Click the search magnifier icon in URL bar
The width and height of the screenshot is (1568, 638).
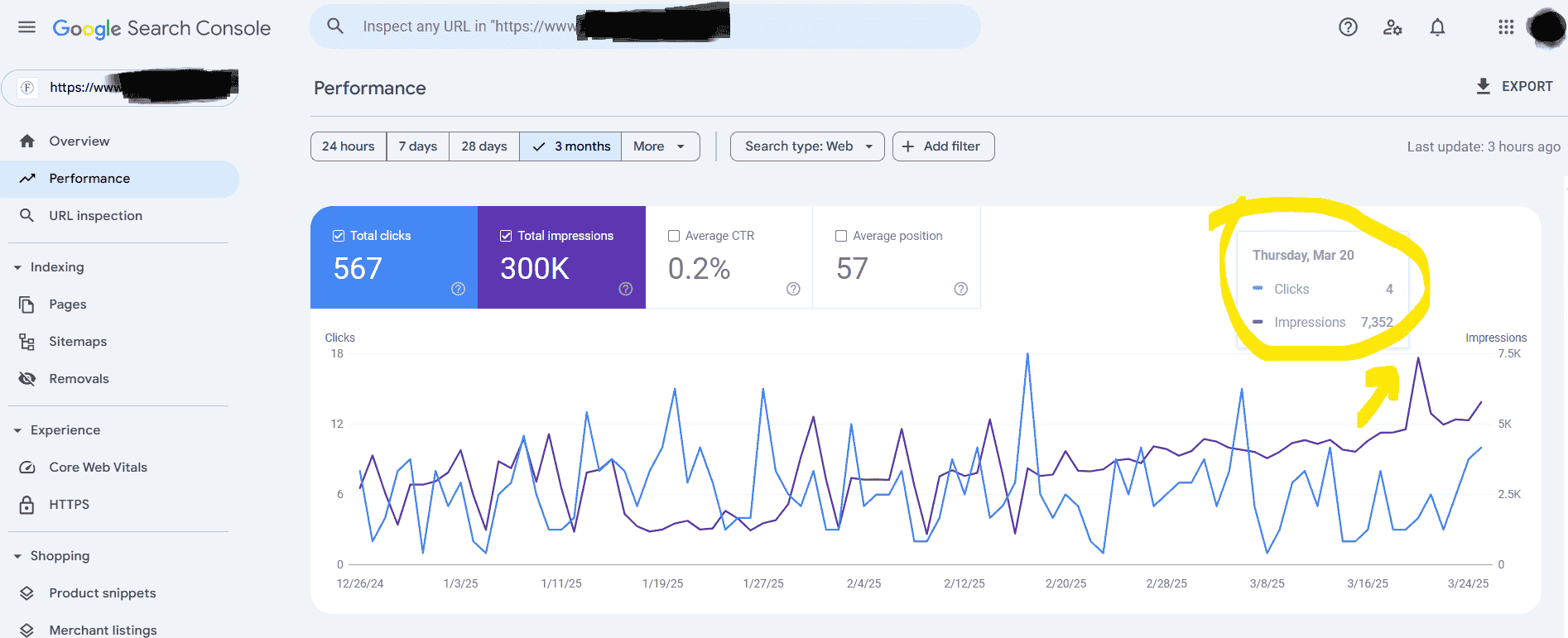click(x=335, y=26)
